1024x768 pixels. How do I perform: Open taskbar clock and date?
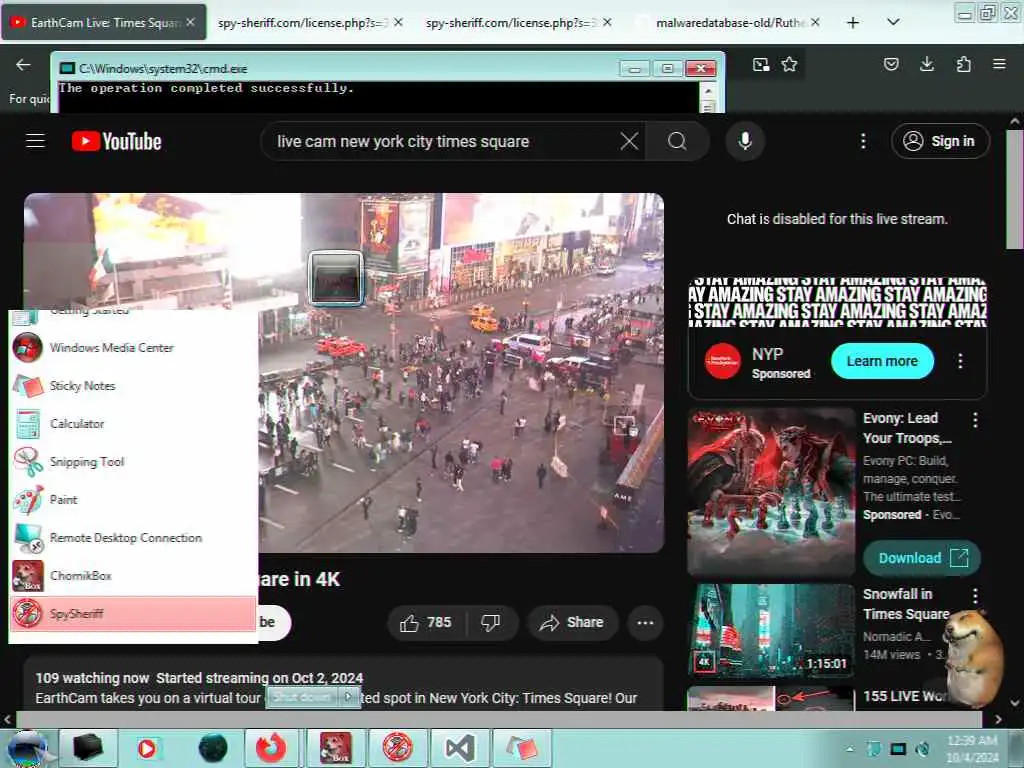tap(972, 748)
